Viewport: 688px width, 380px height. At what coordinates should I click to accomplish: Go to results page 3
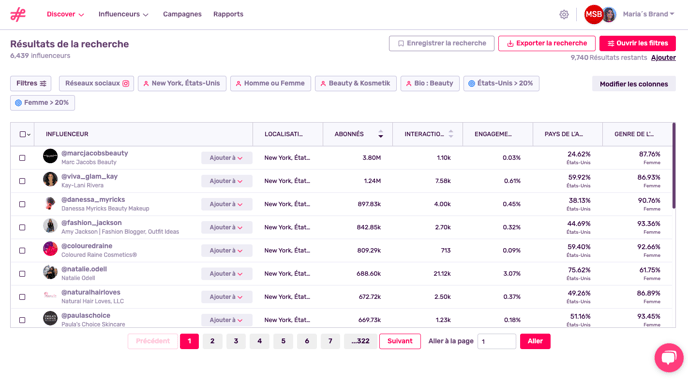point(236,341)
